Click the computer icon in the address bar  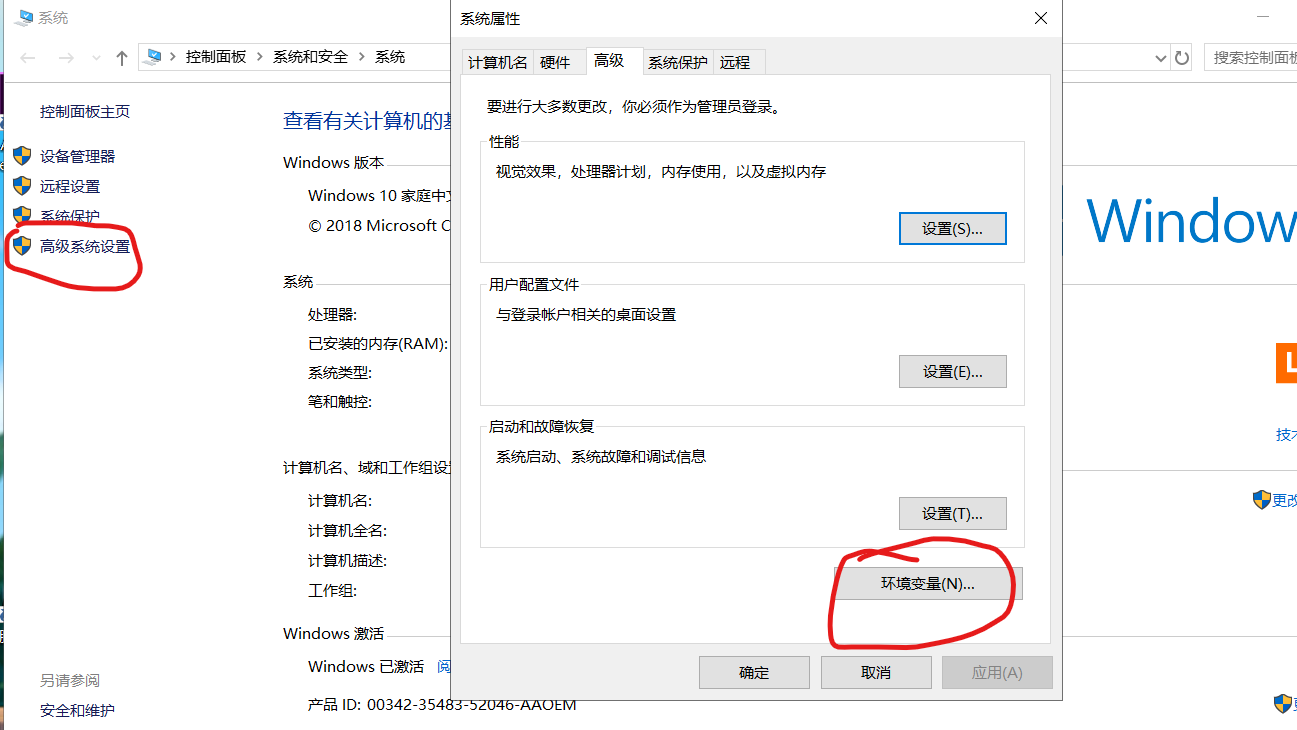pos(153,57)
